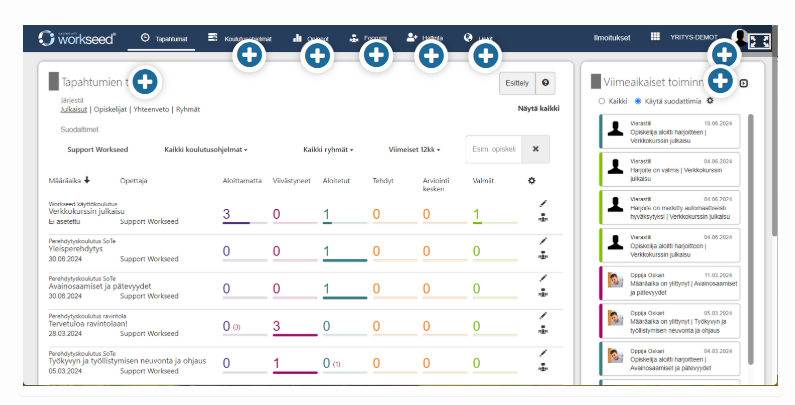Click group icon for Tervetuloa ravintolaan row
Image resolution: width=795 pixels, height=405 pixels.
click(x=543, y=329)
